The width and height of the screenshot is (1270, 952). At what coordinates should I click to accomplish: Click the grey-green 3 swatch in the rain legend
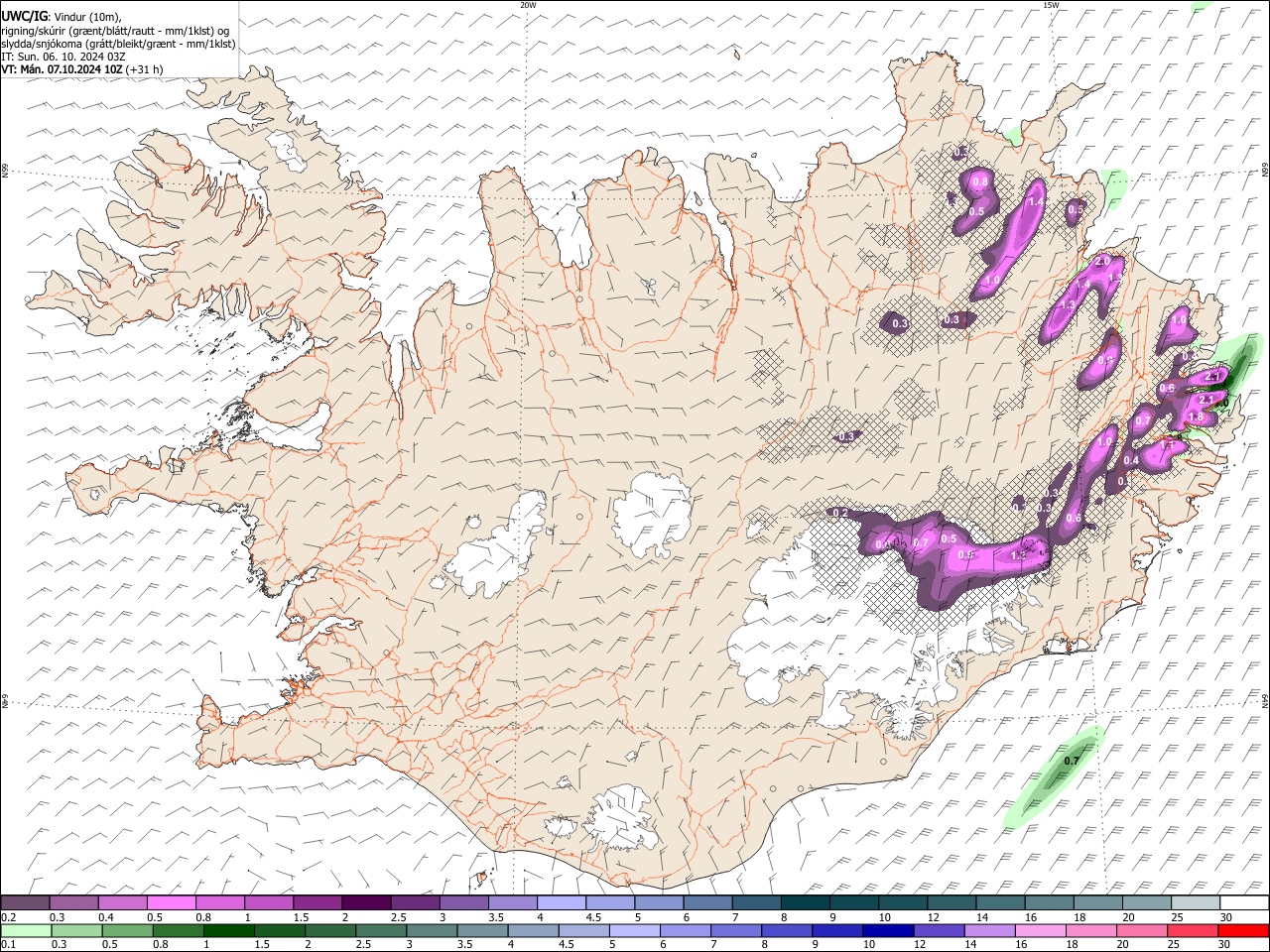[x=432, y=931]
